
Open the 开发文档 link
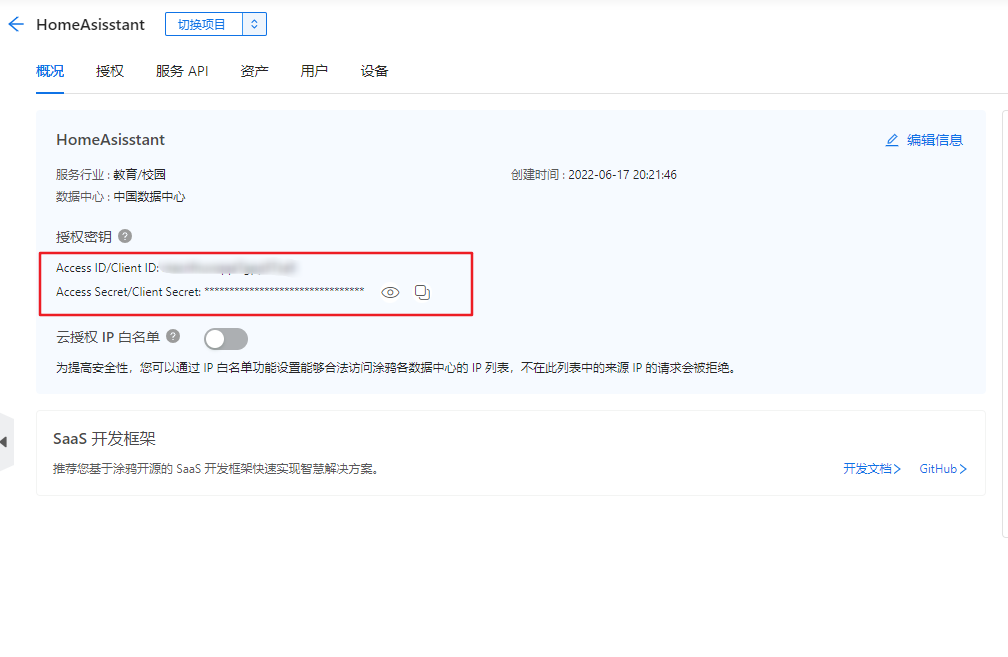pos(872,469)
